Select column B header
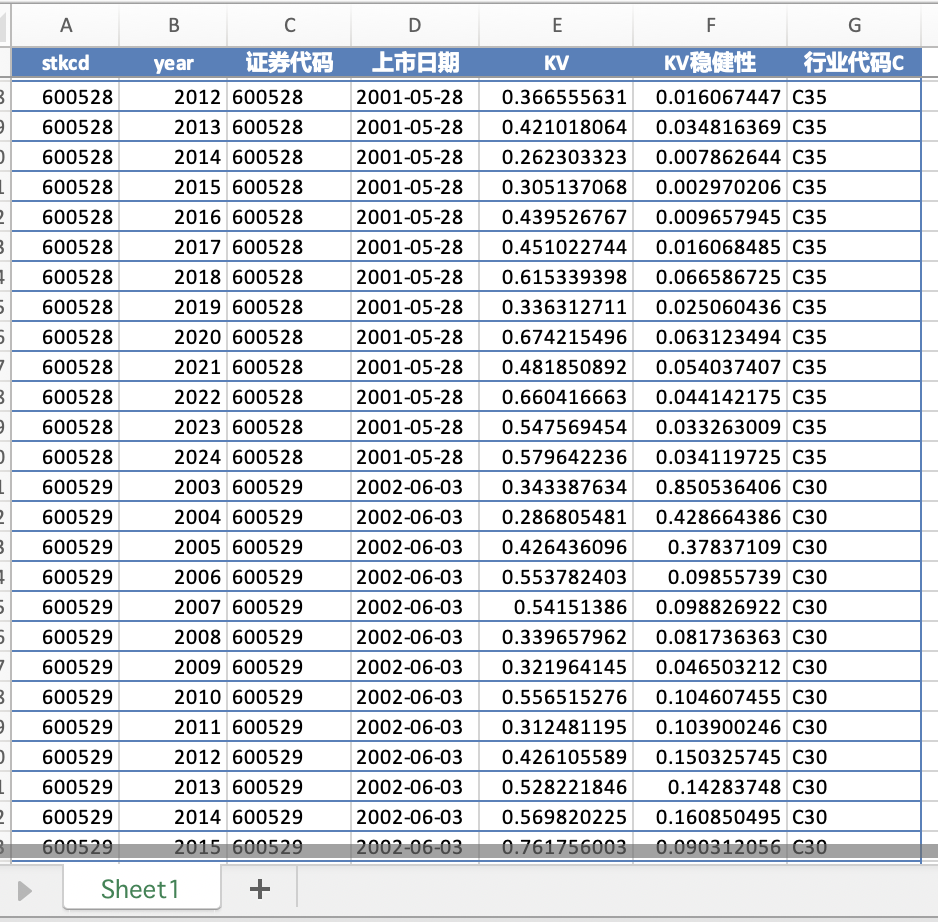938x922 pixels. click(173, 25)
